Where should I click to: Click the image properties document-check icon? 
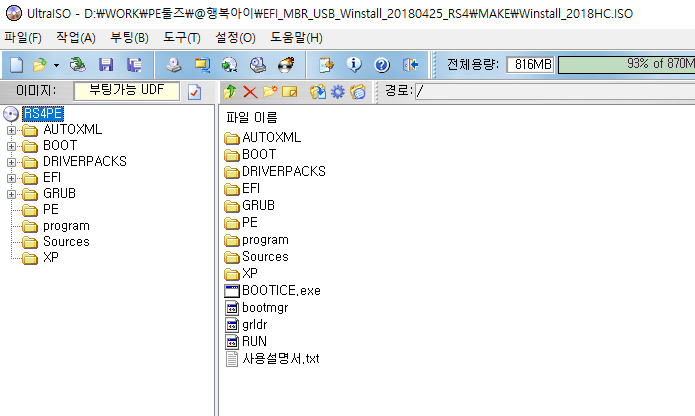coord(195,92)
